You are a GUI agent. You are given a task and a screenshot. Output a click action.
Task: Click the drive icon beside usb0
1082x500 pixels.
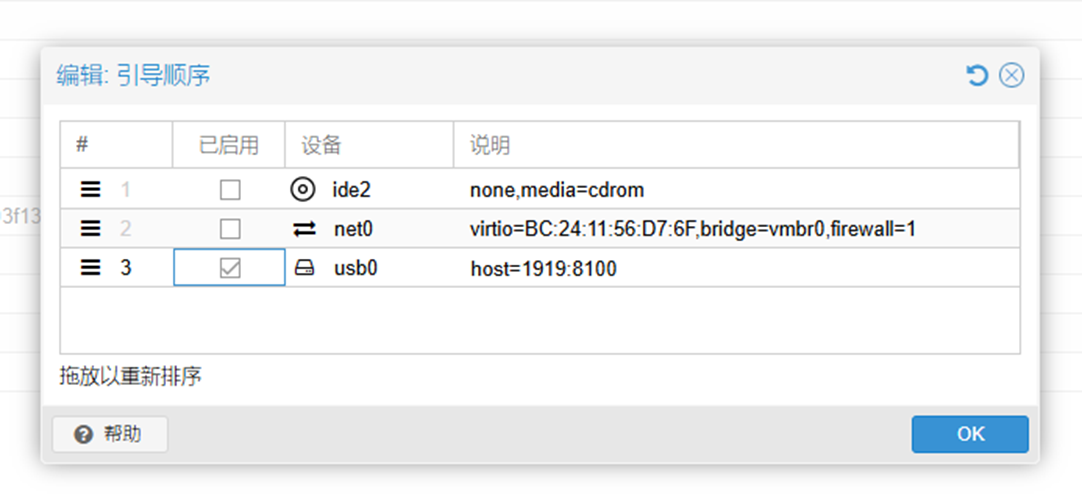click(x=304, y=268)
